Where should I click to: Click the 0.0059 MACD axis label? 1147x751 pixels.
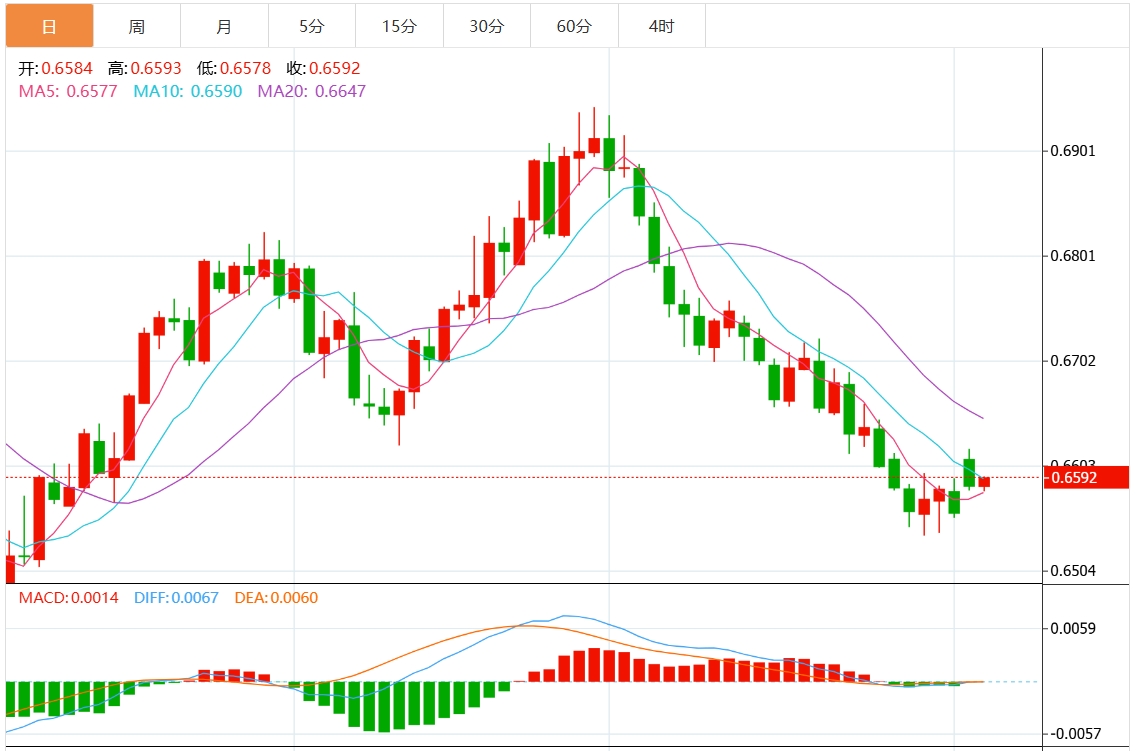tap(1073, 628)
